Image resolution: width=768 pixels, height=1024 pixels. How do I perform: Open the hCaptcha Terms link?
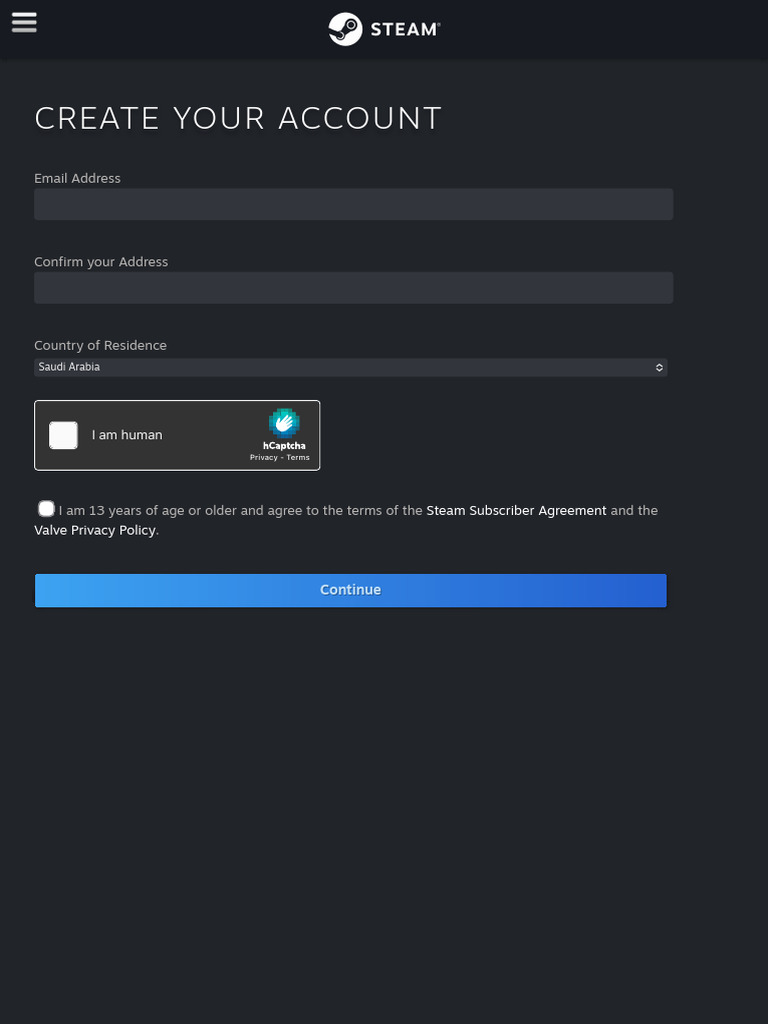pyautogui.click(x=298, y=457)
